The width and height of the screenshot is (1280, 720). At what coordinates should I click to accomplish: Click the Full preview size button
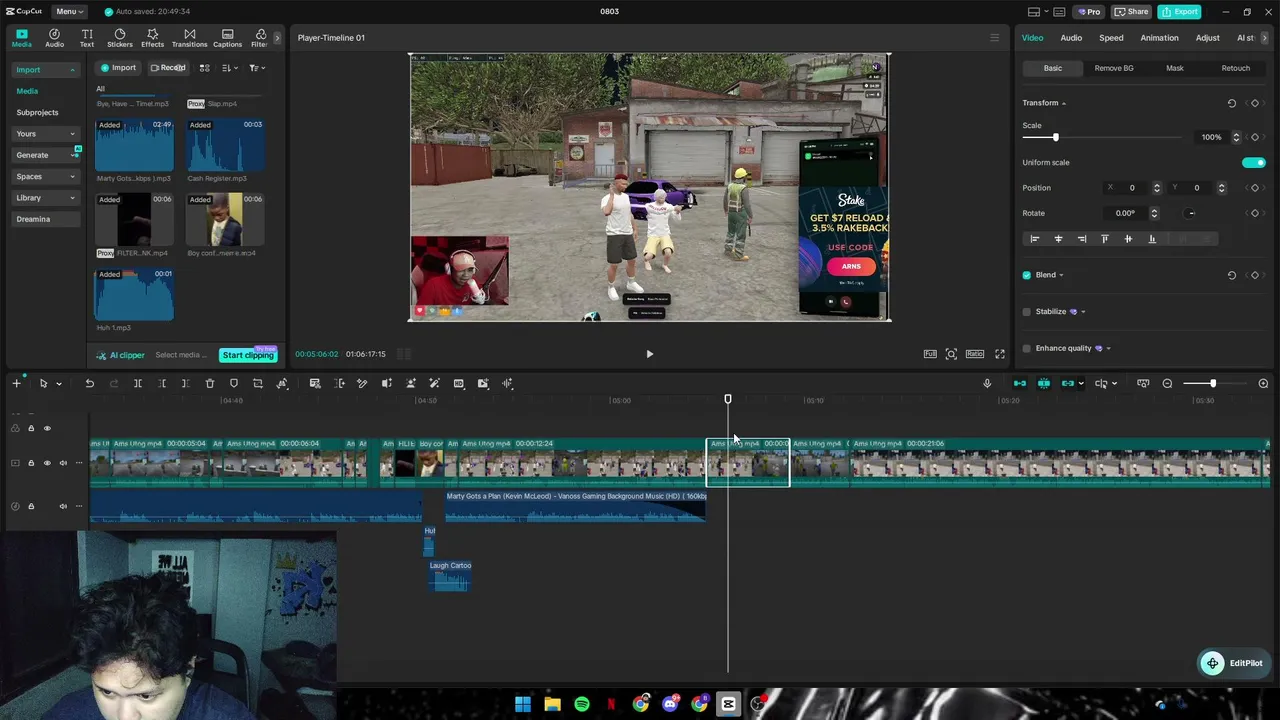coord(930,354)
